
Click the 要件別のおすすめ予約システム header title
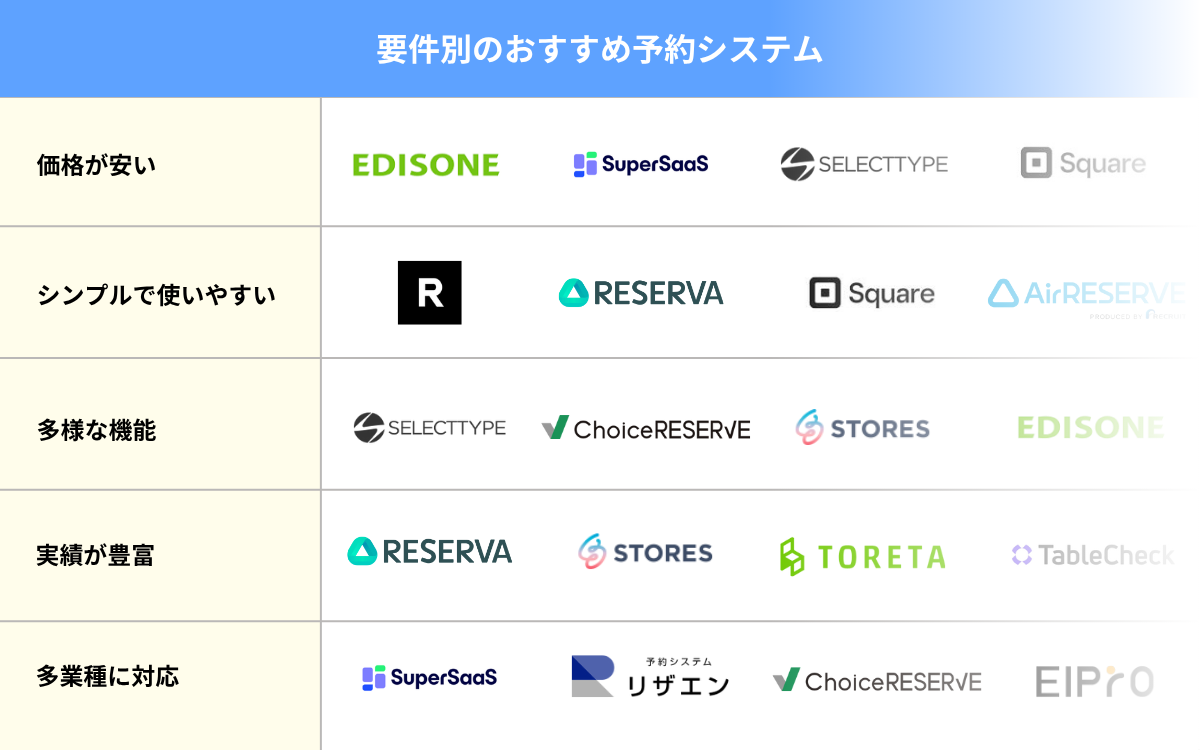click(600, 49)
